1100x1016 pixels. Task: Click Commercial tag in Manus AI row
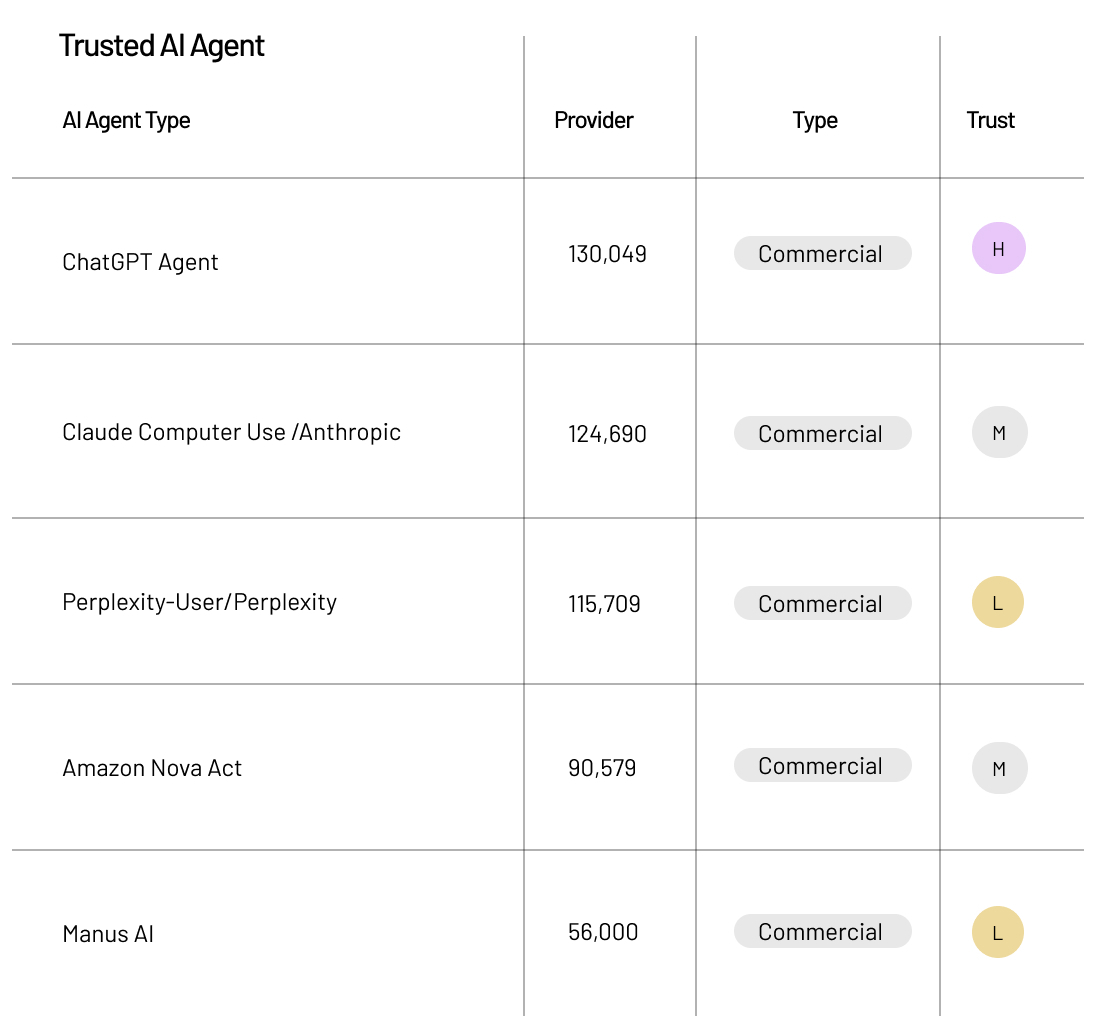[822, 932]
